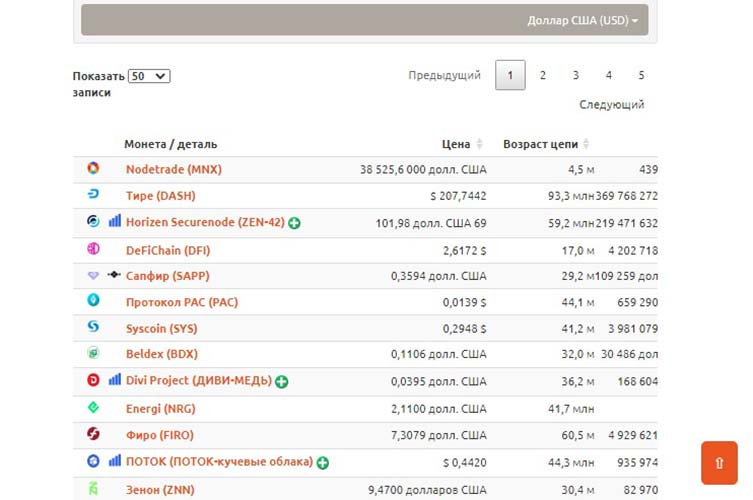753x500 pixels.
Task: Open the Energi (NRG) coin link
Action: [161, 407]
